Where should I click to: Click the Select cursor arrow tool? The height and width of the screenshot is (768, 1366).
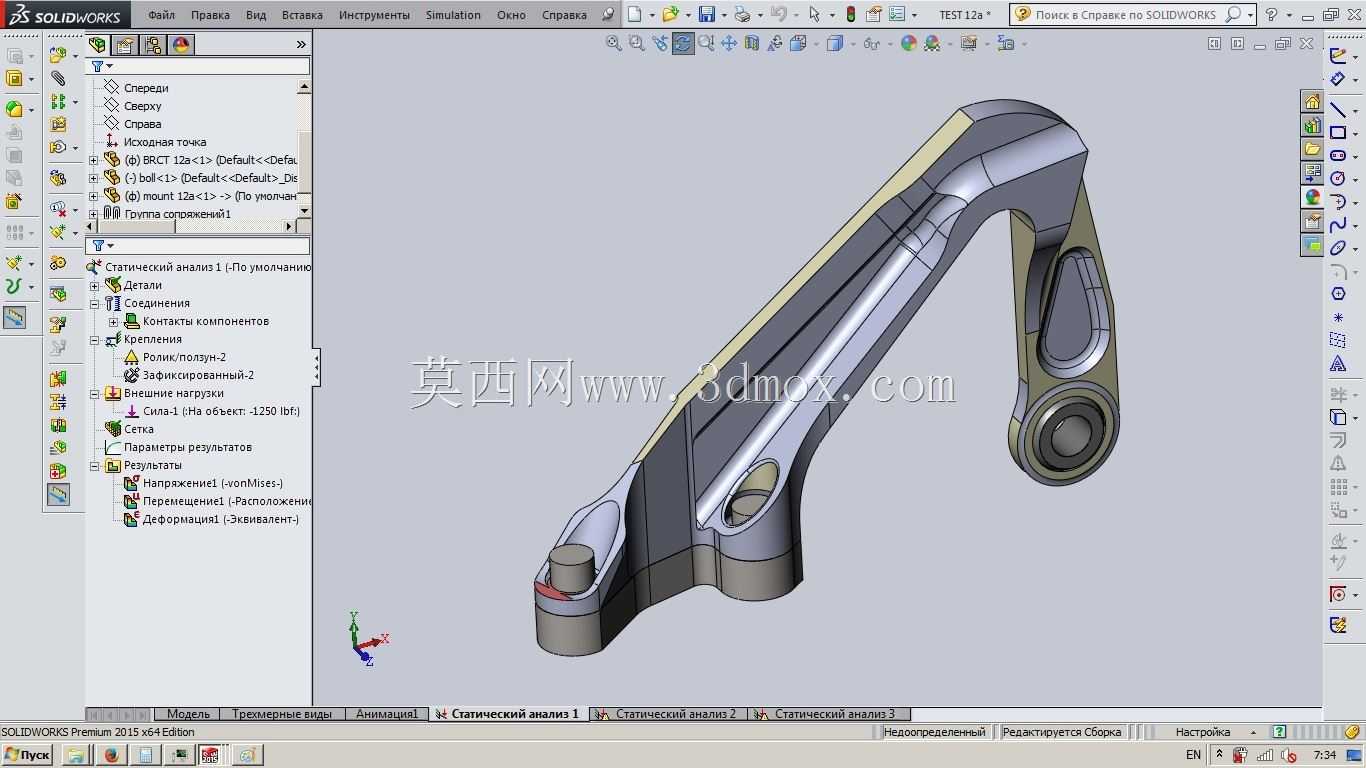coord(815,15)
